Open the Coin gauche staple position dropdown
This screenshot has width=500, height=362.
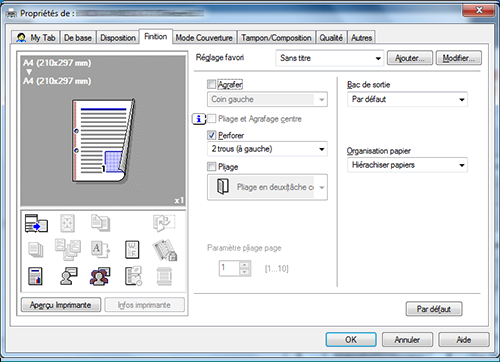pos(267,99)
